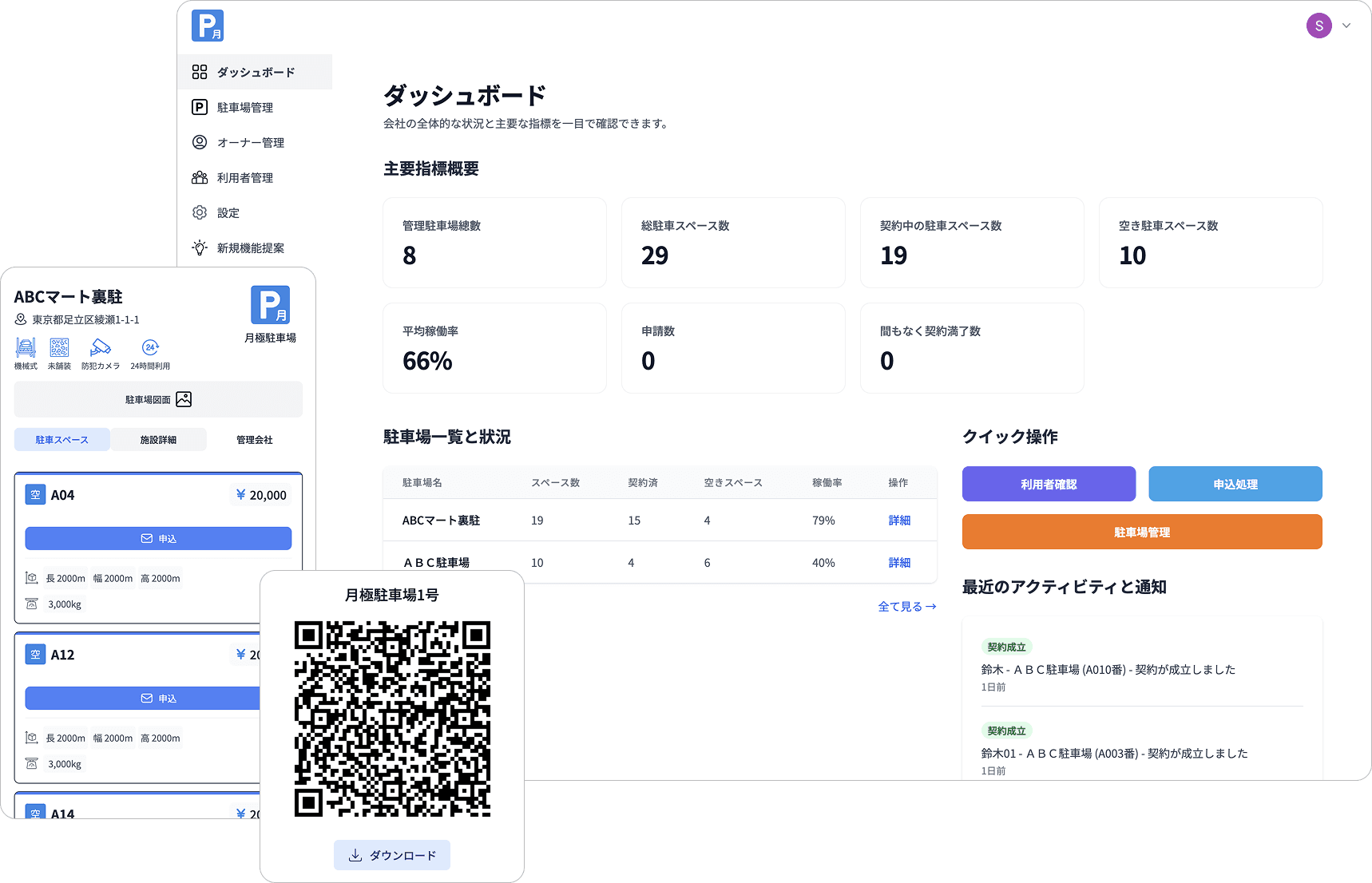The image size is (1372, 883).
Task: Click the 利用者管理 group icon
Action: (x=200, y=177)
